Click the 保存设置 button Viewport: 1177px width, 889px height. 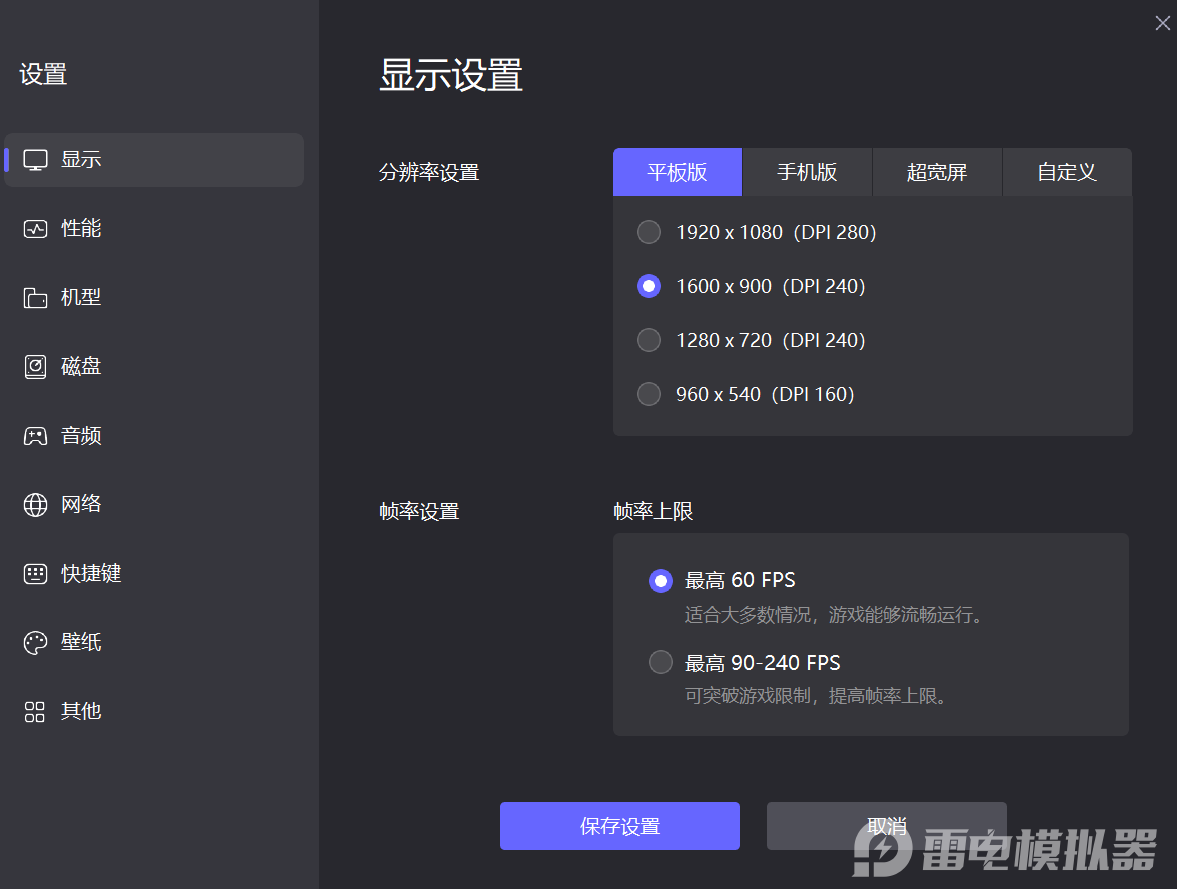click(619, 826)
